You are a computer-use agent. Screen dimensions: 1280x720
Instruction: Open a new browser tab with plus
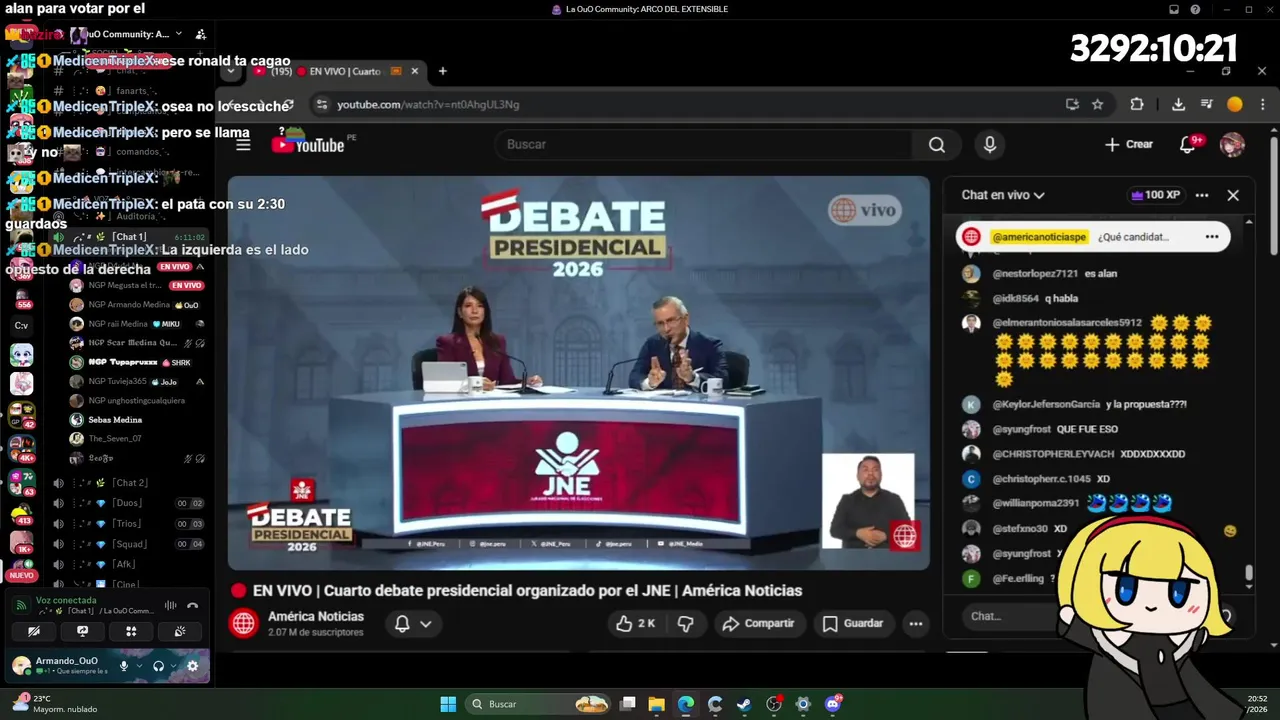point(442,71)
